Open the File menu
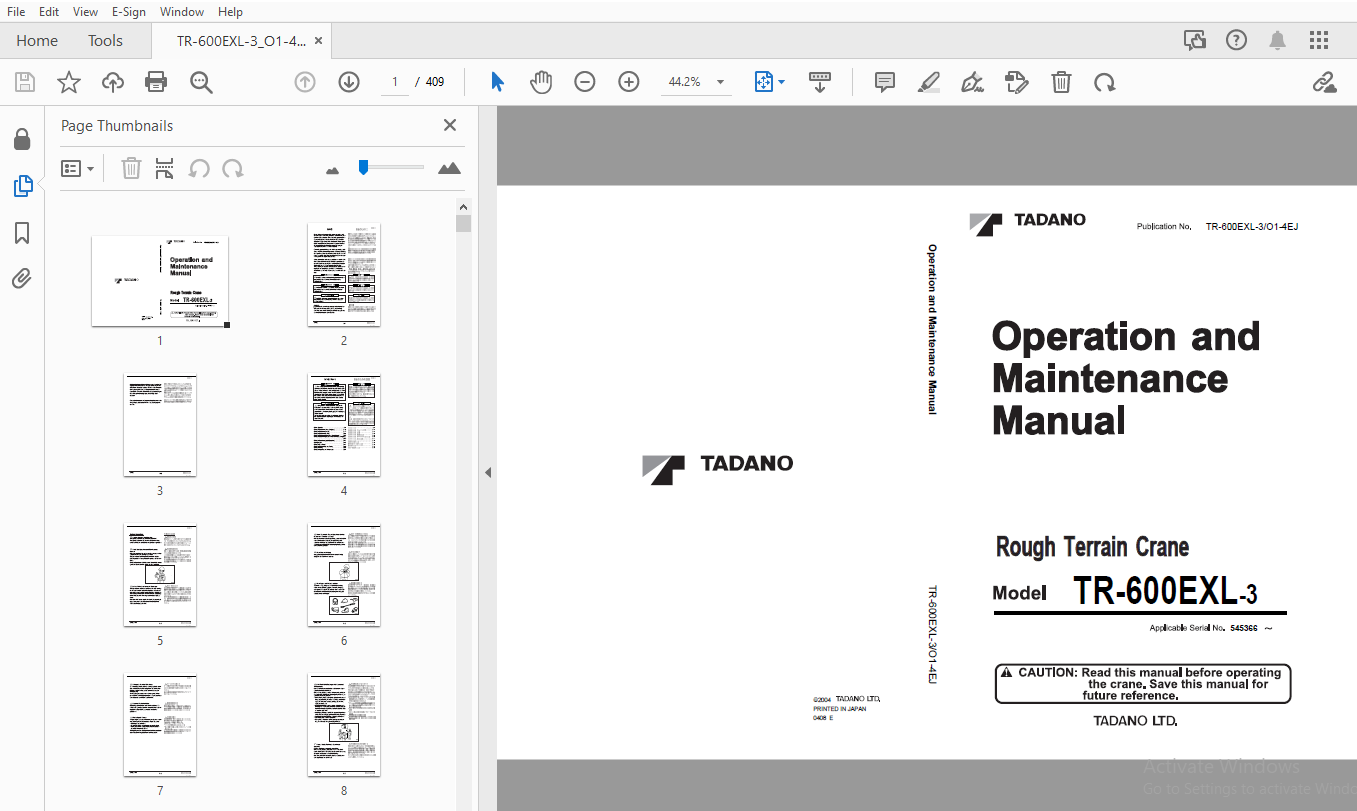1357x811 pixels. pyautogui.click(x=16, y=11)
